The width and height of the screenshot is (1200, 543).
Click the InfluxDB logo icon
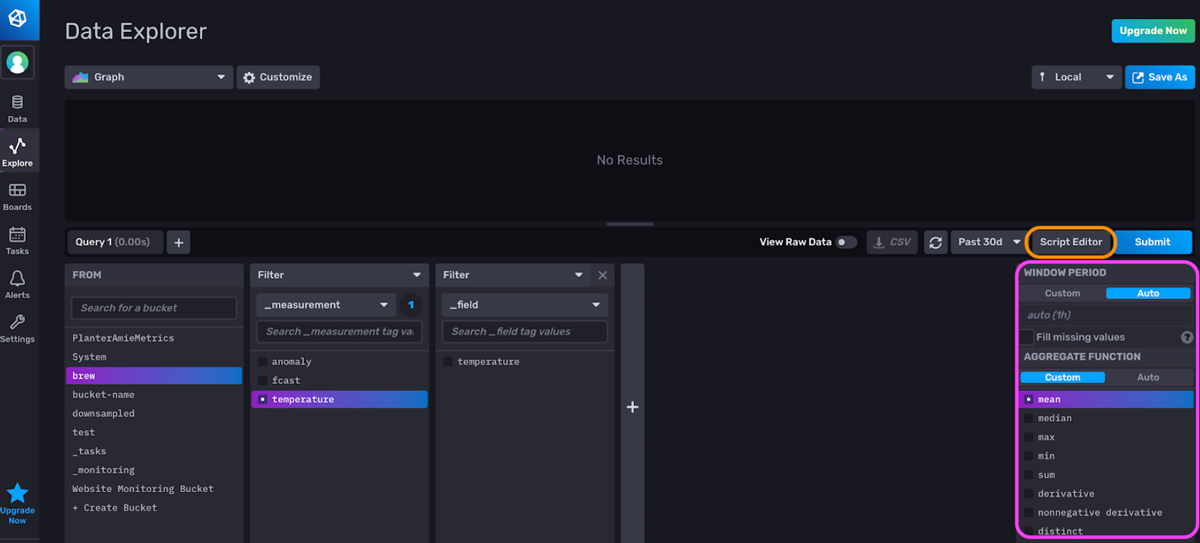[19, 18]
